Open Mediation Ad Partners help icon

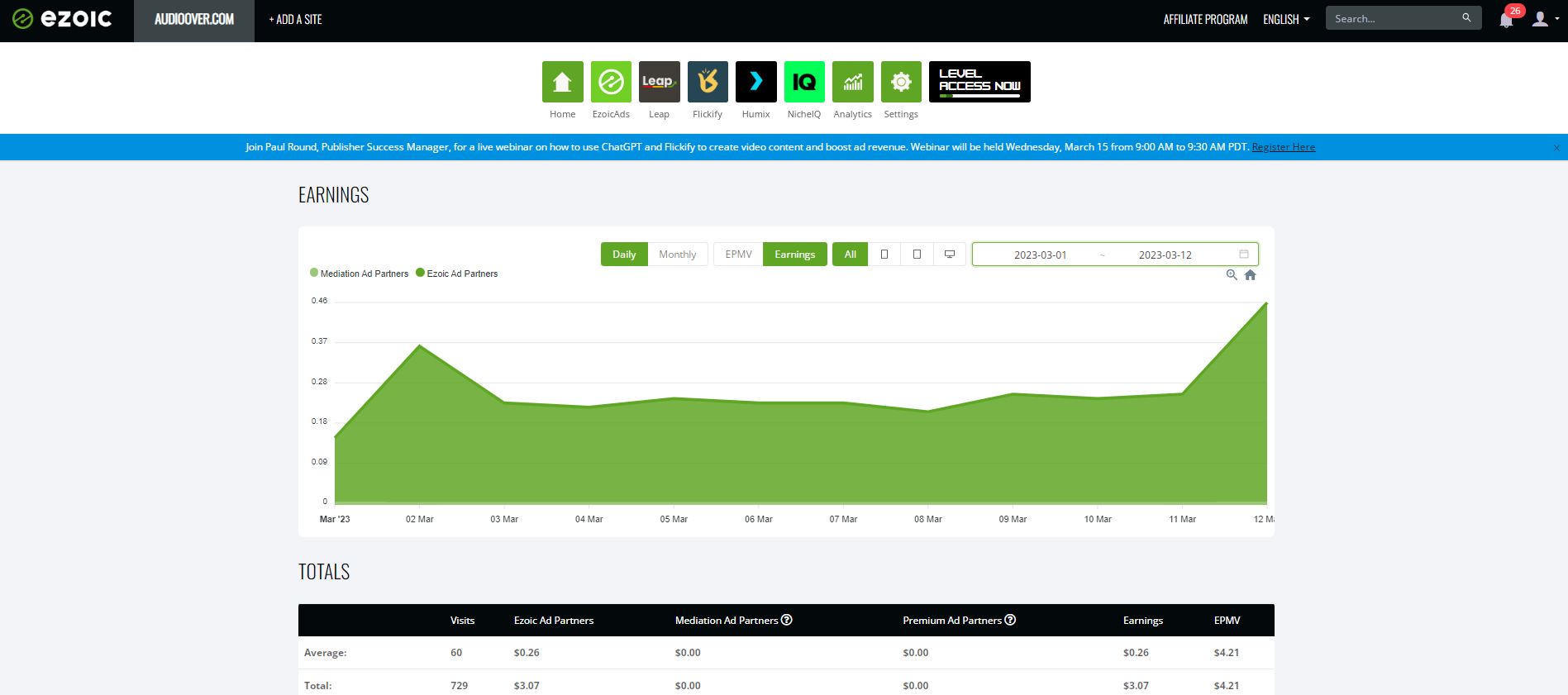787,620
